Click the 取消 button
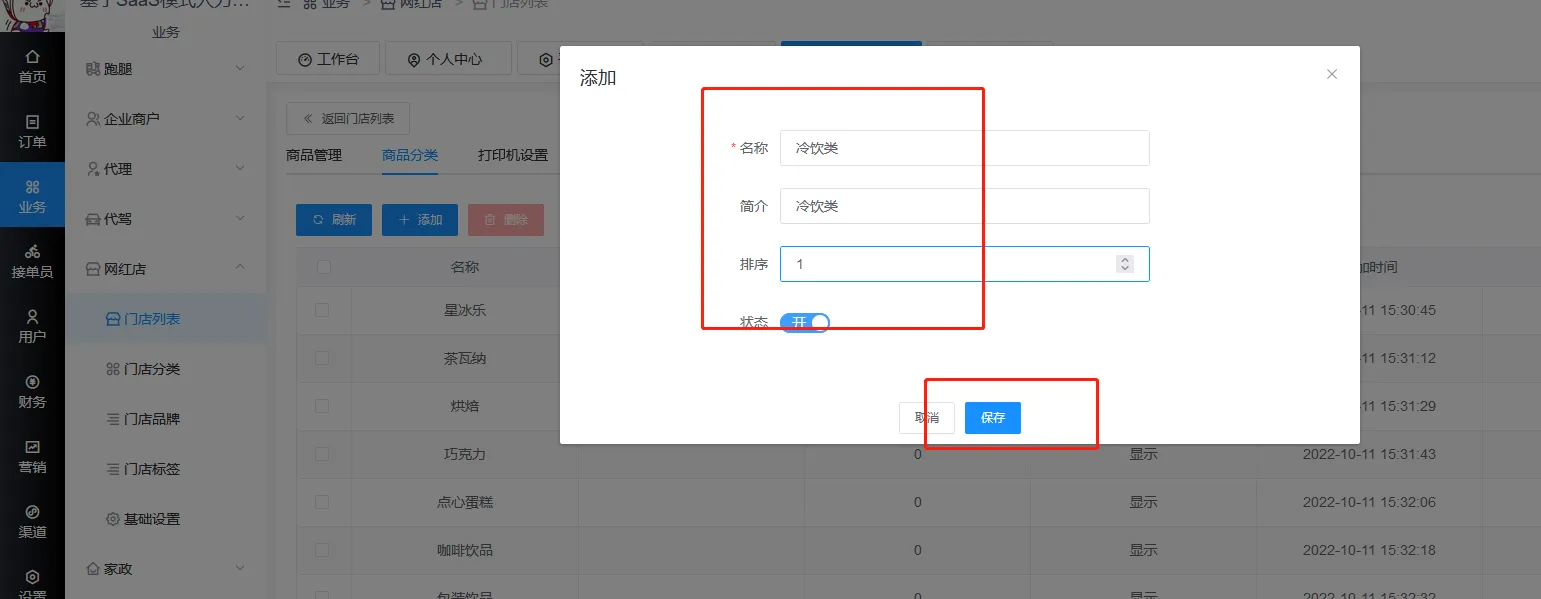This screenshot has width=1541, height=599. [927, 418]
